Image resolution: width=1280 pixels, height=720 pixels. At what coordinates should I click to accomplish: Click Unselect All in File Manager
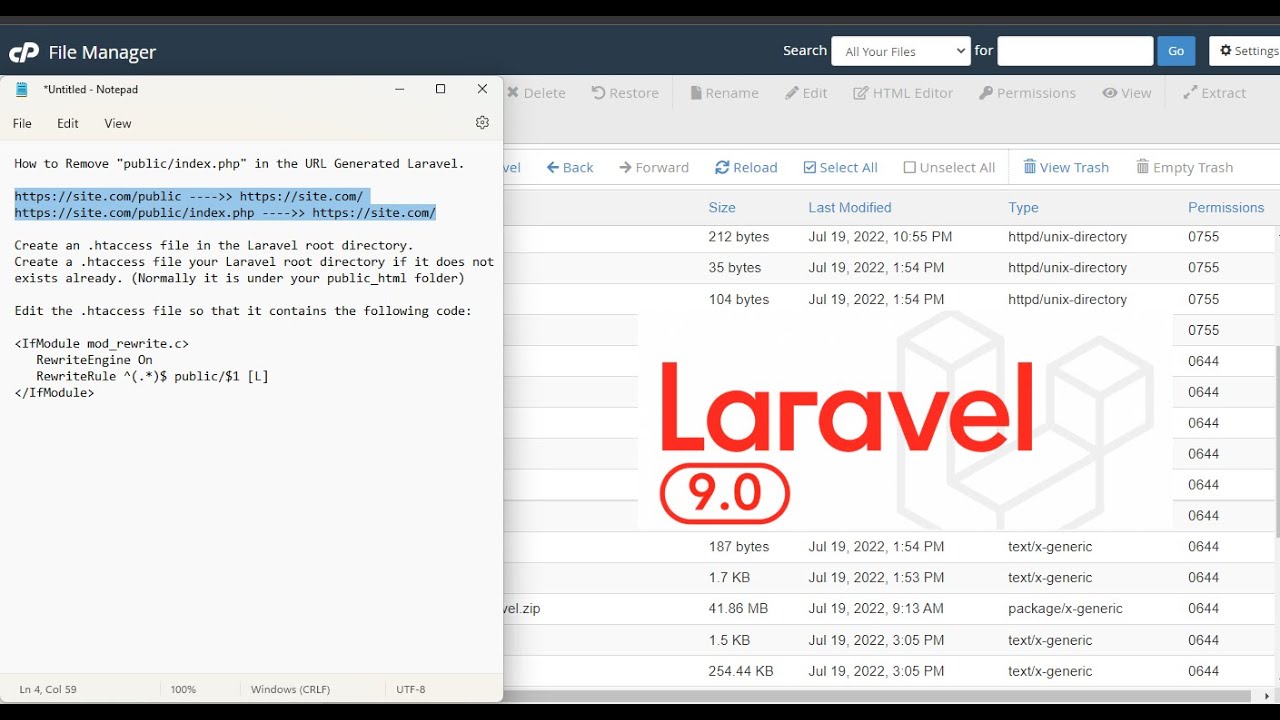point(949,167)
